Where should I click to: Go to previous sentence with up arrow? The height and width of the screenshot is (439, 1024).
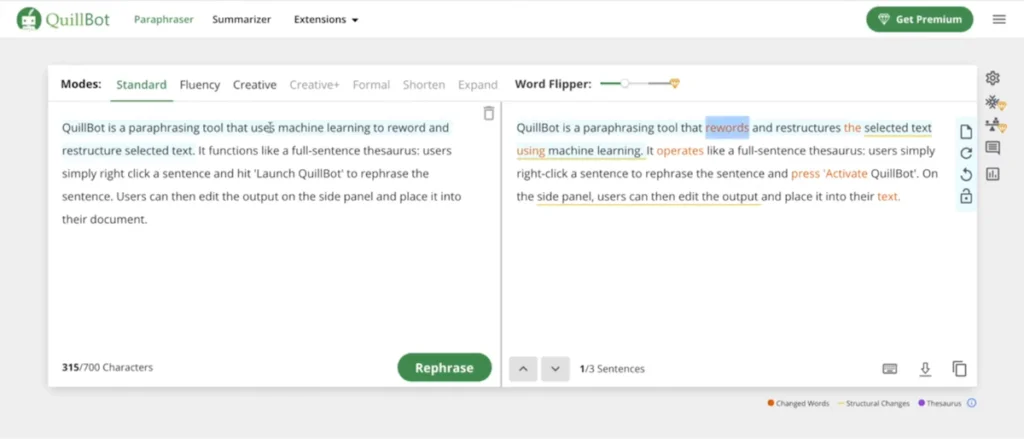pos(522,369)
